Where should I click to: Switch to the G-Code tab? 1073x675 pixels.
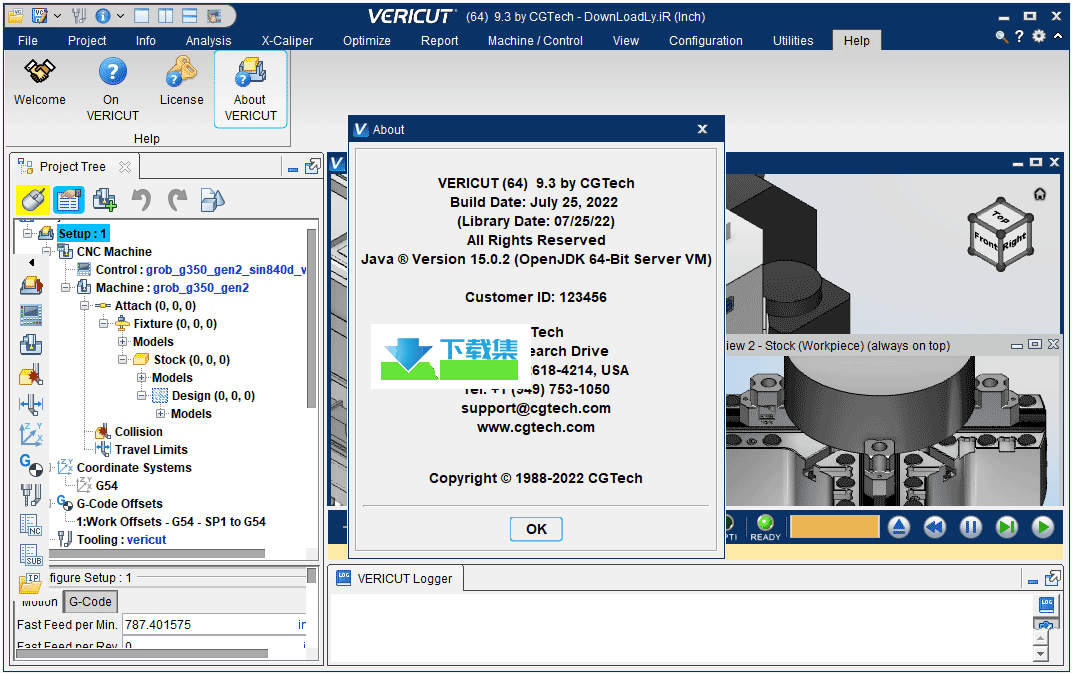click(x=90, y=602)
